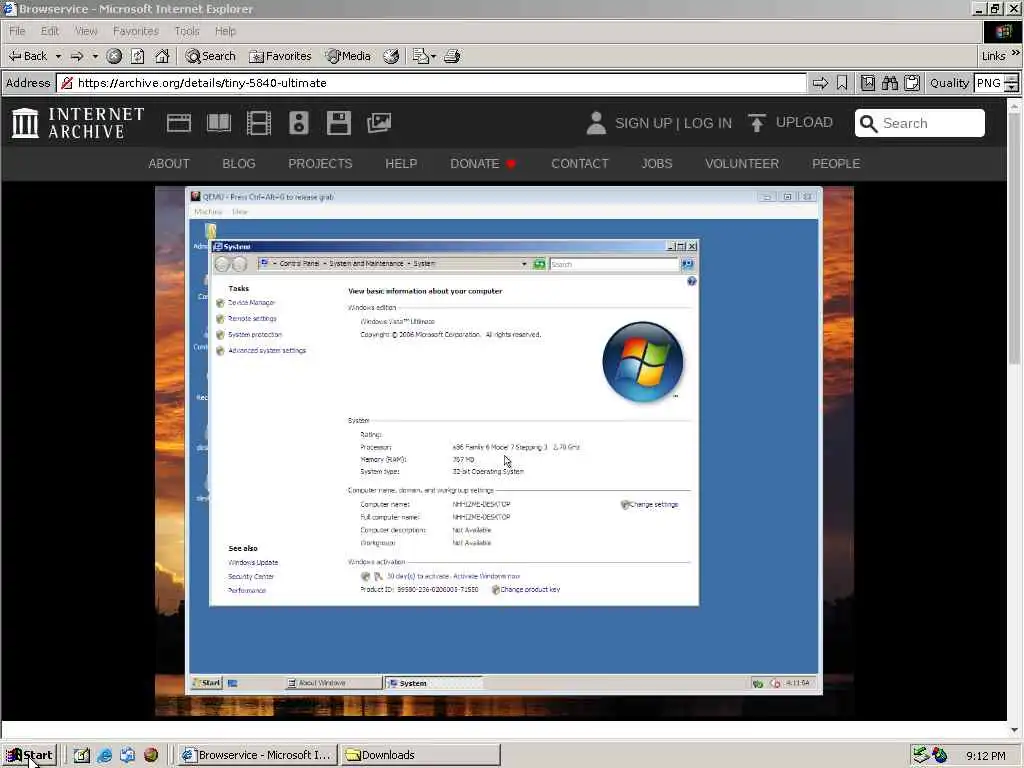Switch to Browservice taskbar button
The width and height of the screenshot is (1024, 768).
coord(257,755)
